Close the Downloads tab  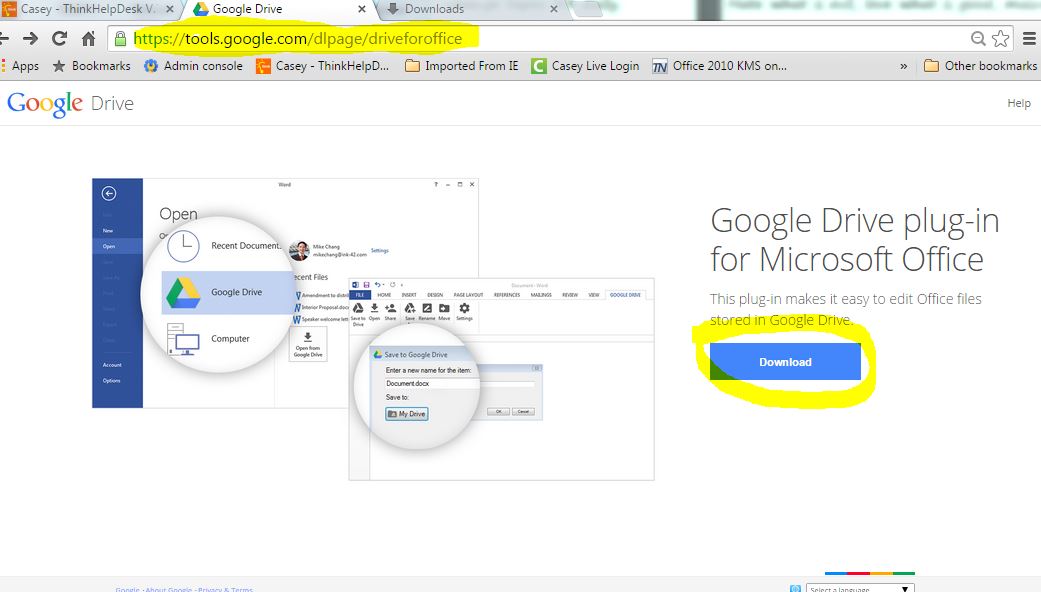coord(554,9)
